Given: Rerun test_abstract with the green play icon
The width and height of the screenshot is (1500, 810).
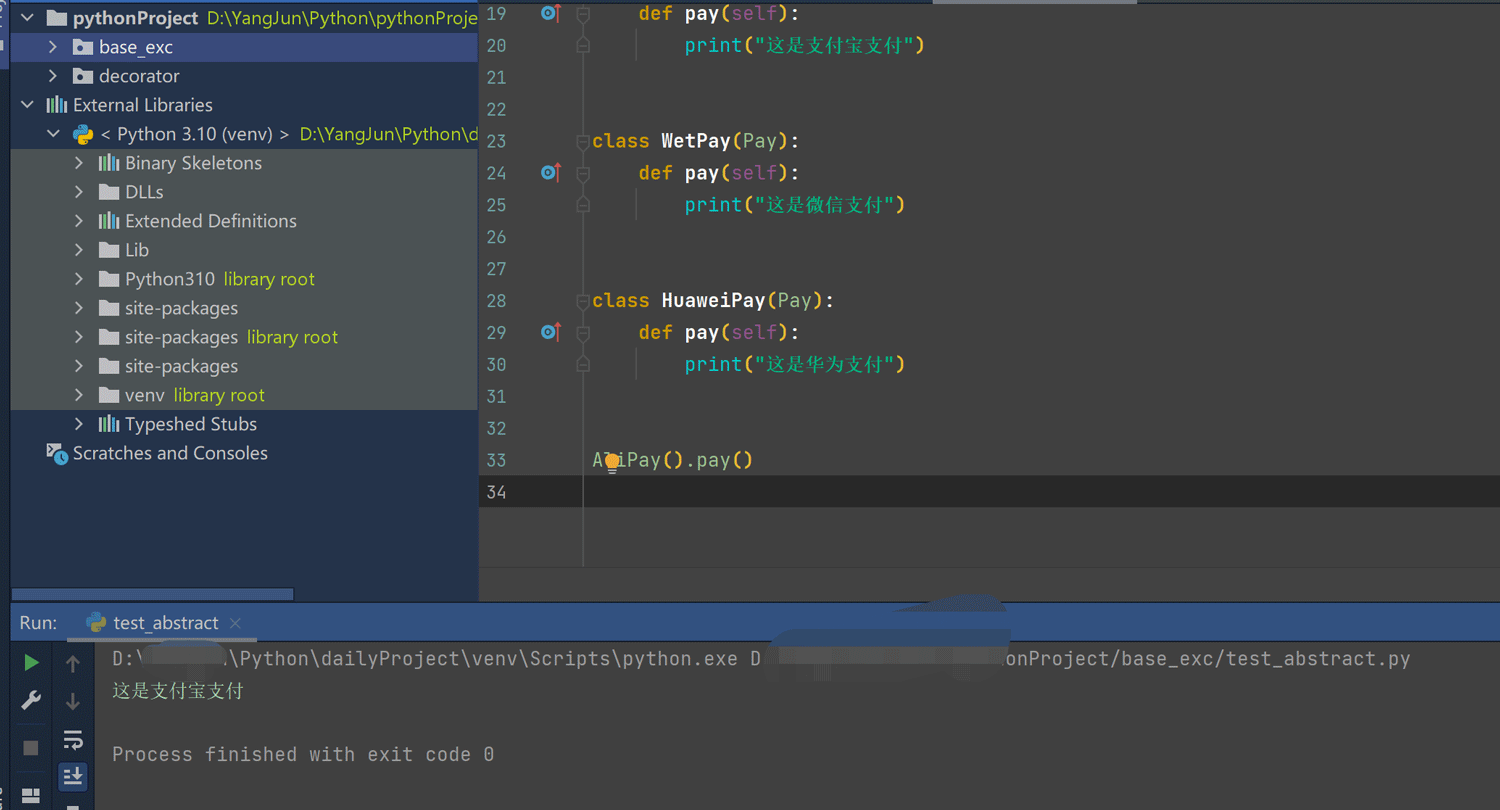Looking at the screenshot, I should point(31,662).
